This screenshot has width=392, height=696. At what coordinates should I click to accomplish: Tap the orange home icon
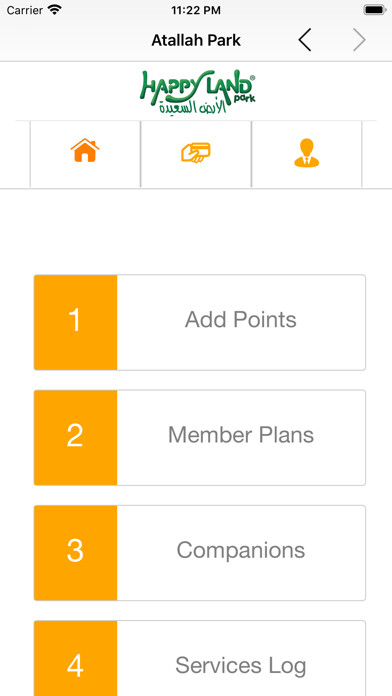(85, 150)
